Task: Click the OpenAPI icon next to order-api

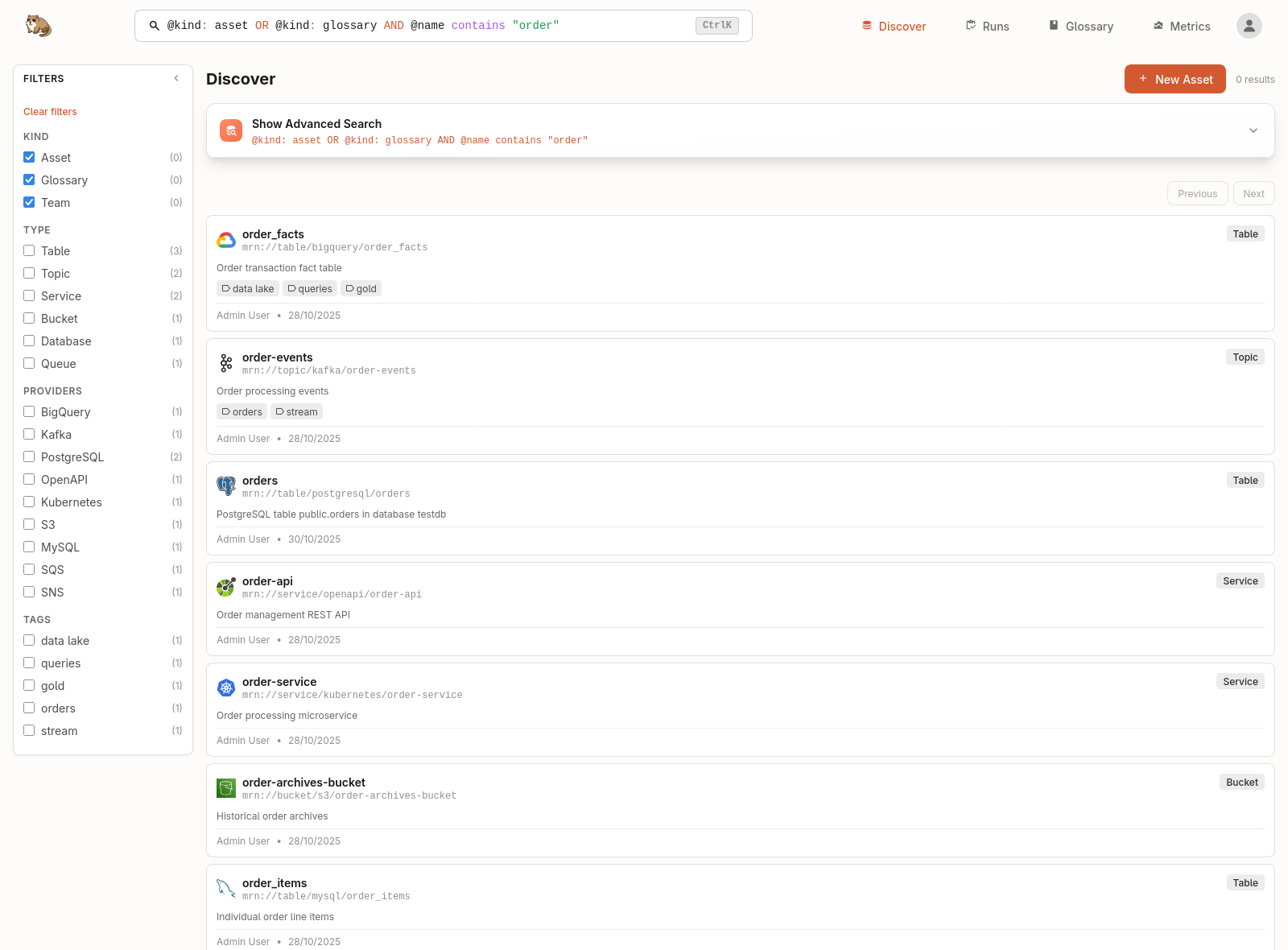Action: click(x=226, y=587)
